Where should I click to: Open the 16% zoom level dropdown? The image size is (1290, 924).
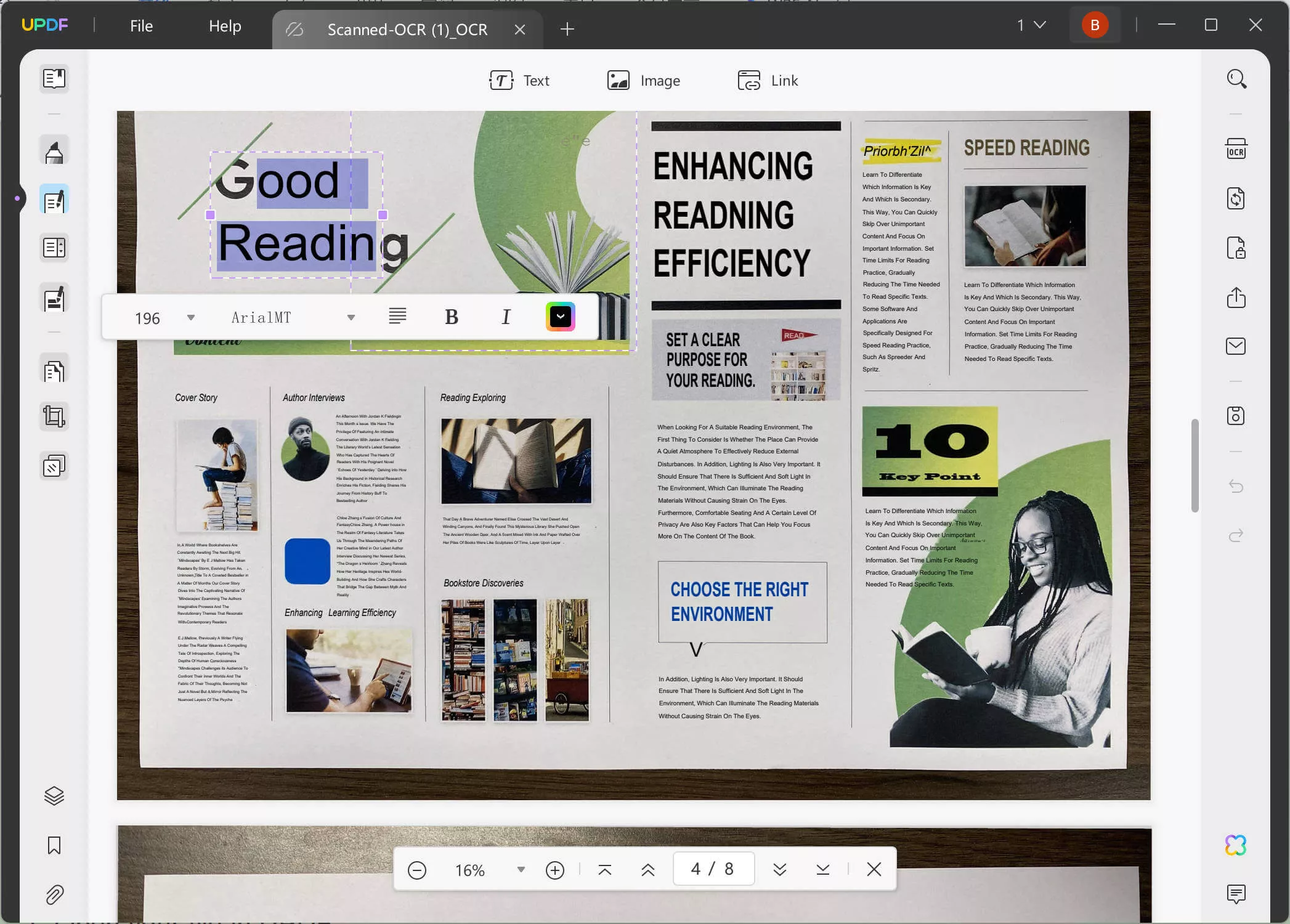point(521,870)
